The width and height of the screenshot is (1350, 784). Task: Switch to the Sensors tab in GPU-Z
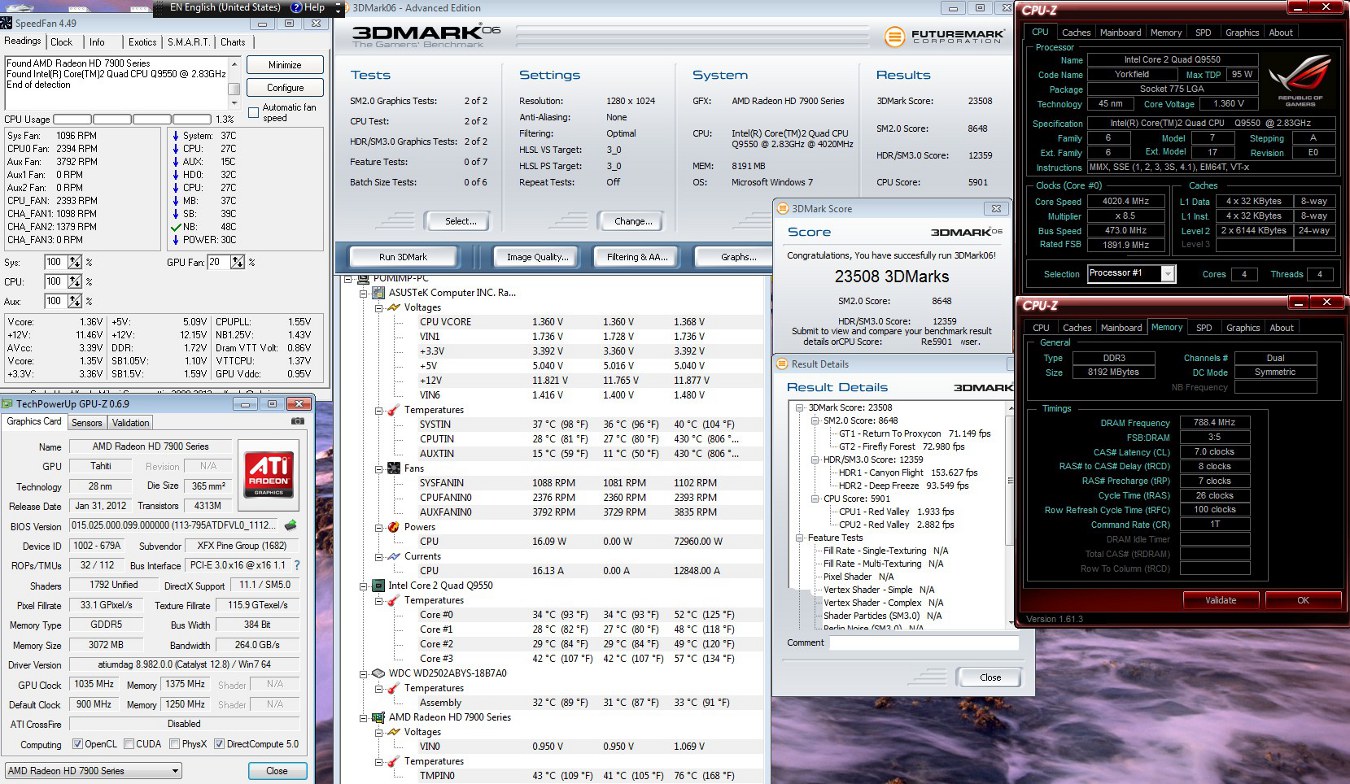coord(87,423)
